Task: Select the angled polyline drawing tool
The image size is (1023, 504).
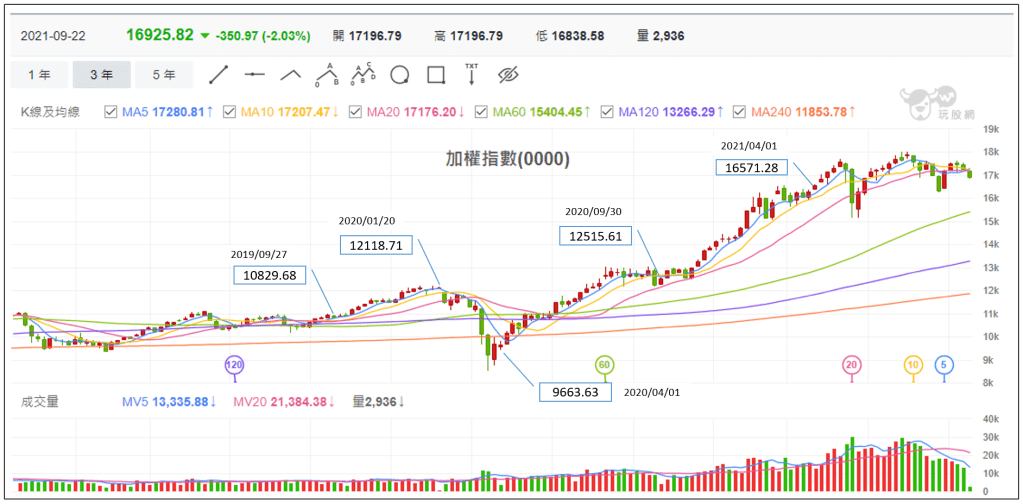Action: 290,75
